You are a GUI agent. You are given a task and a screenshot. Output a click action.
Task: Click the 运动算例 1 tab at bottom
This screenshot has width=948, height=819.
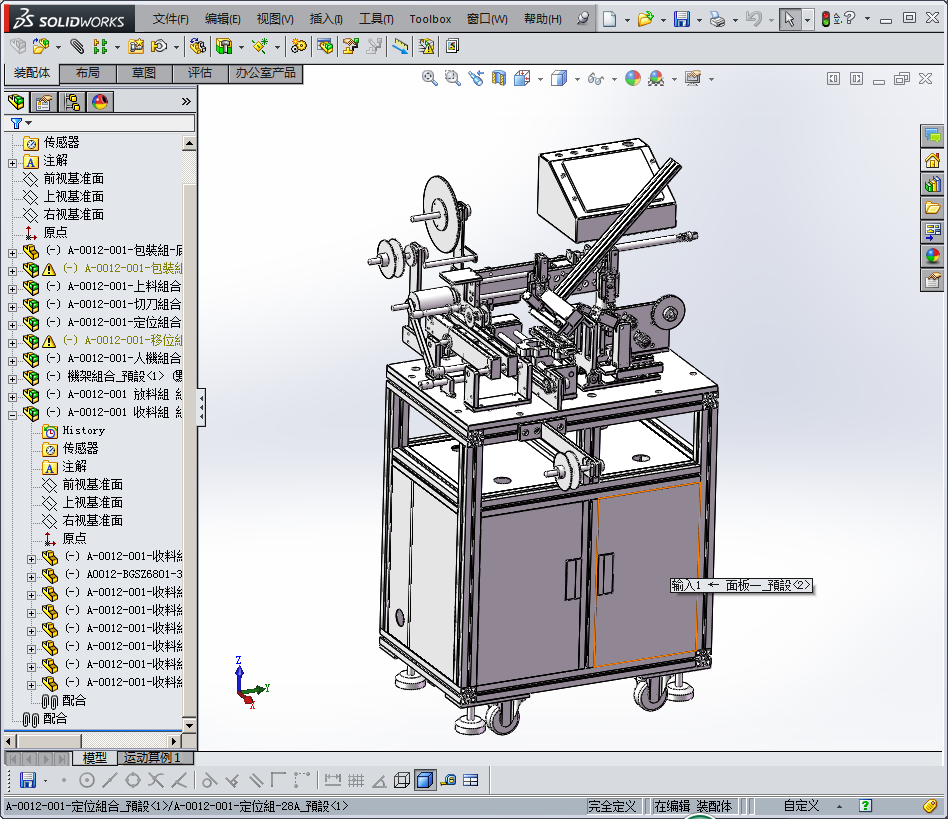coord(152,758)
